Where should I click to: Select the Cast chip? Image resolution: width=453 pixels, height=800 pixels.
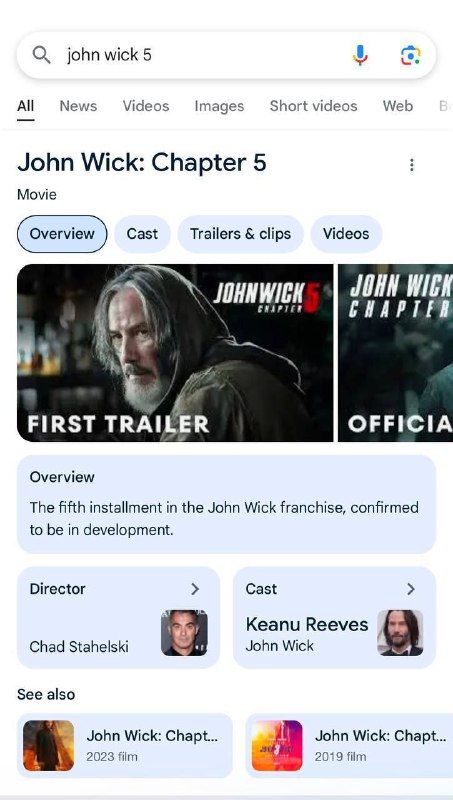(142, 234)
